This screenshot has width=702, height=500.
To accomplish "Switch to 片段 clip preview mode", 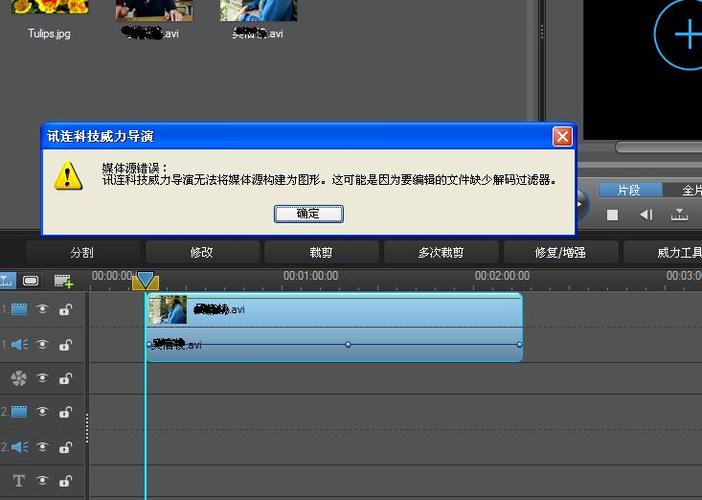I will [x=630, y=190].
